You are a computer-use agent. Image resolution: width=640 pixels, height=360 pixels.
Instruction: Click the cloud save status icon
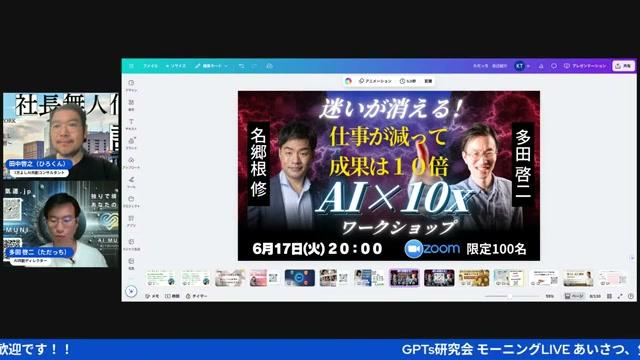coord(269,66)
